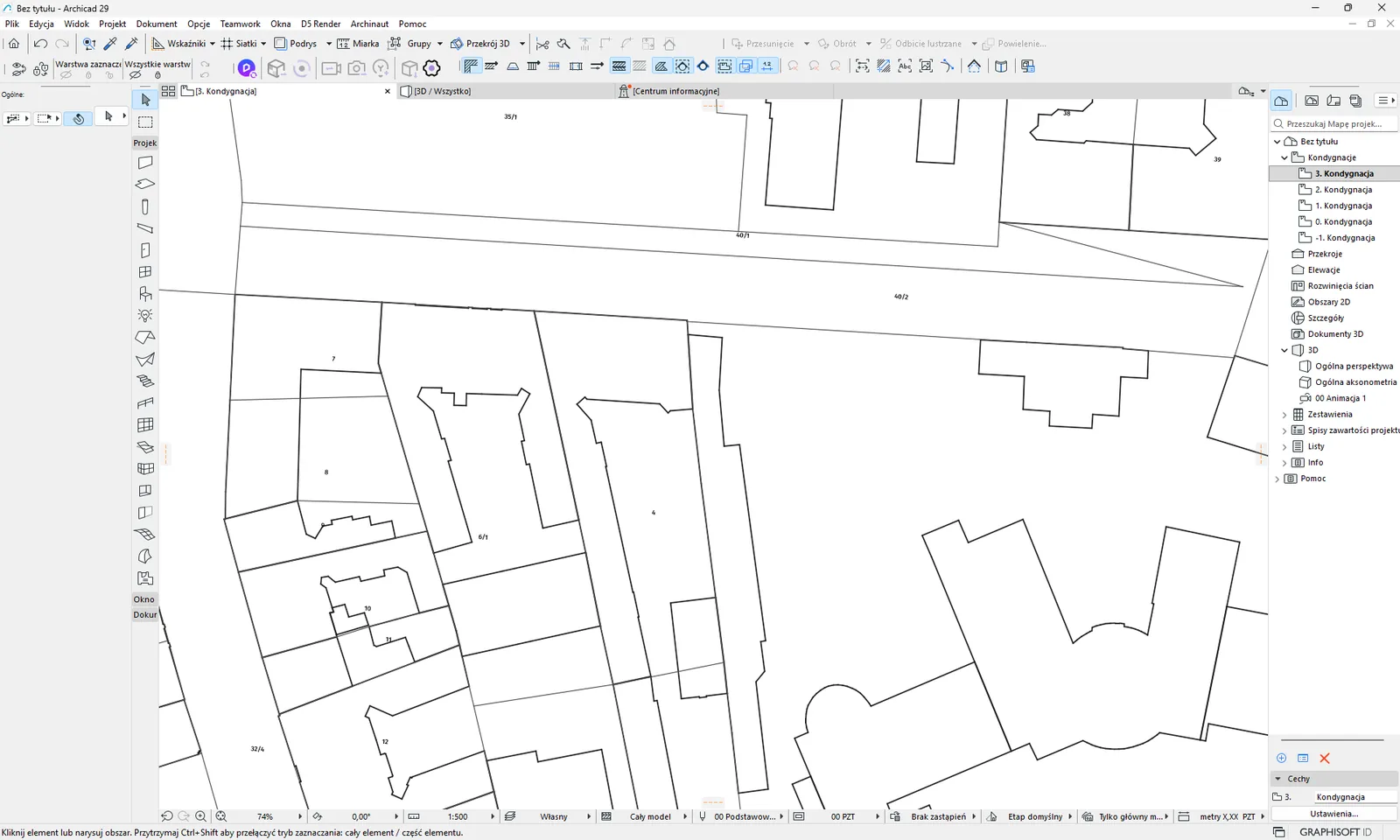1400x840 pixels.
Task: Expand the Zestawienia tree node
Action: (1284, 415)
